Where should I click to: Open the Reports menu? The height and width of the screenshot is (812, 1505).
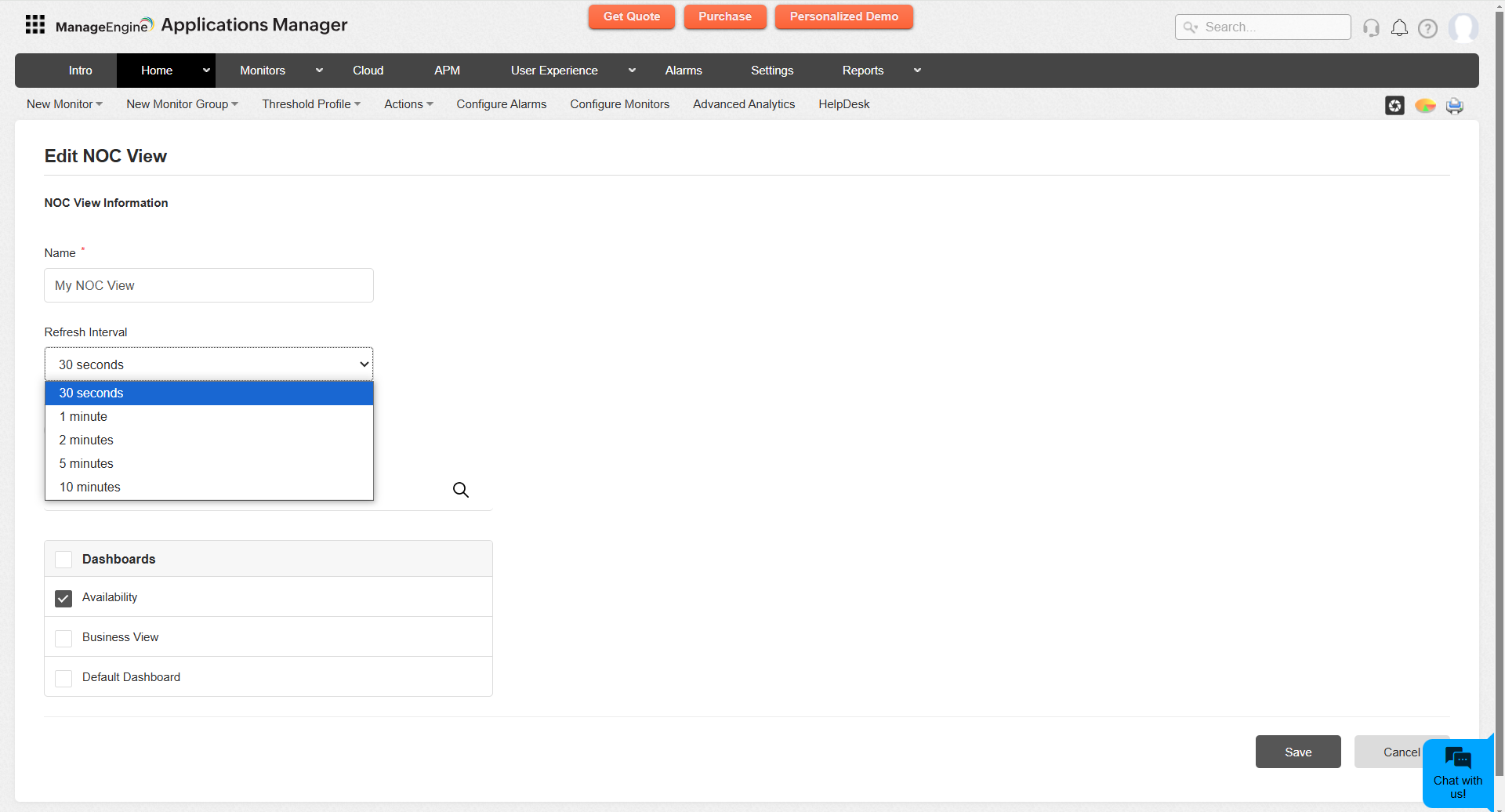point(862,70)
